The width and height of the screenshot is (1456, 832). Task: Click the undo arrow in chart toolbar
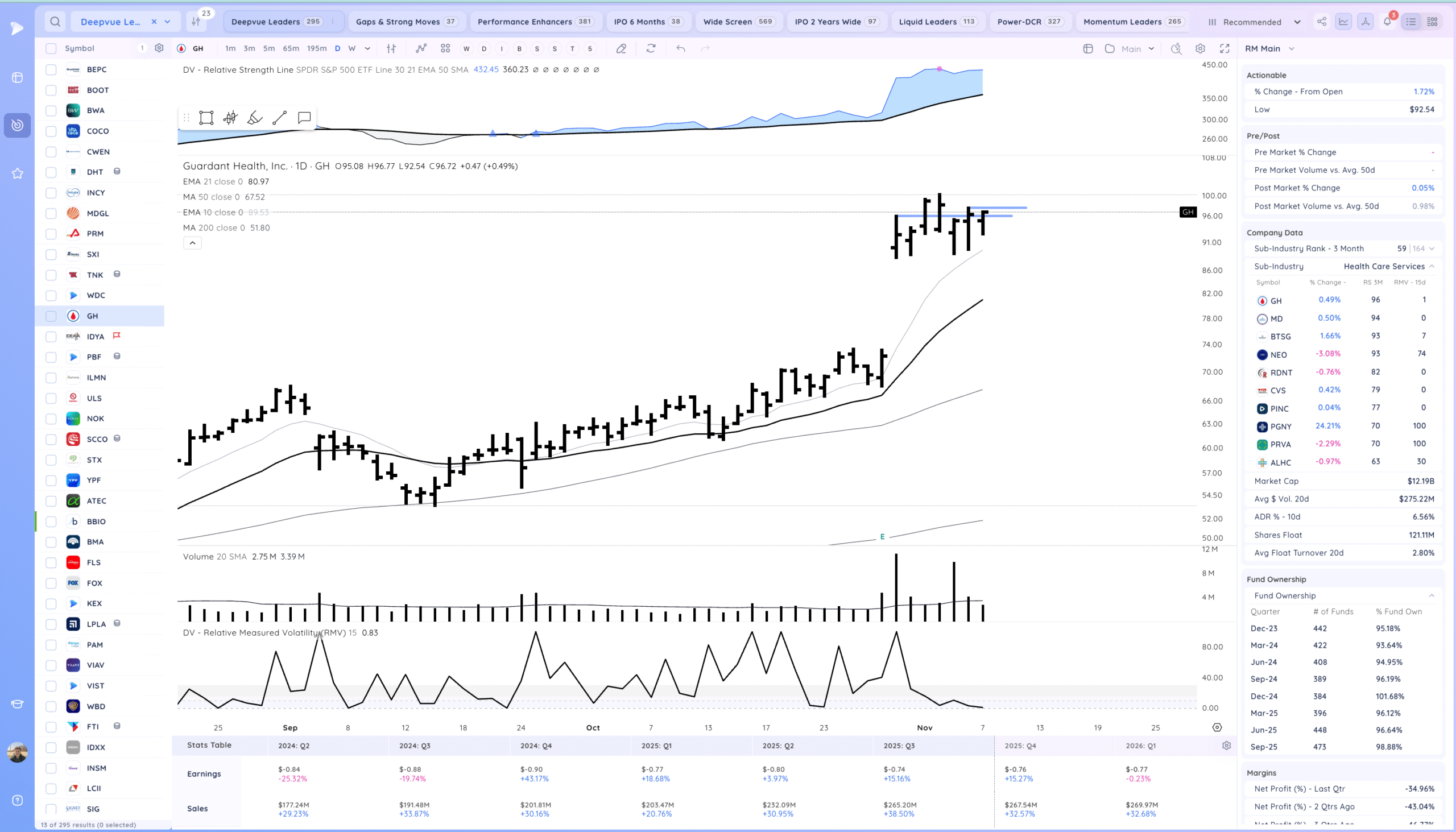(x=681, y=48)
